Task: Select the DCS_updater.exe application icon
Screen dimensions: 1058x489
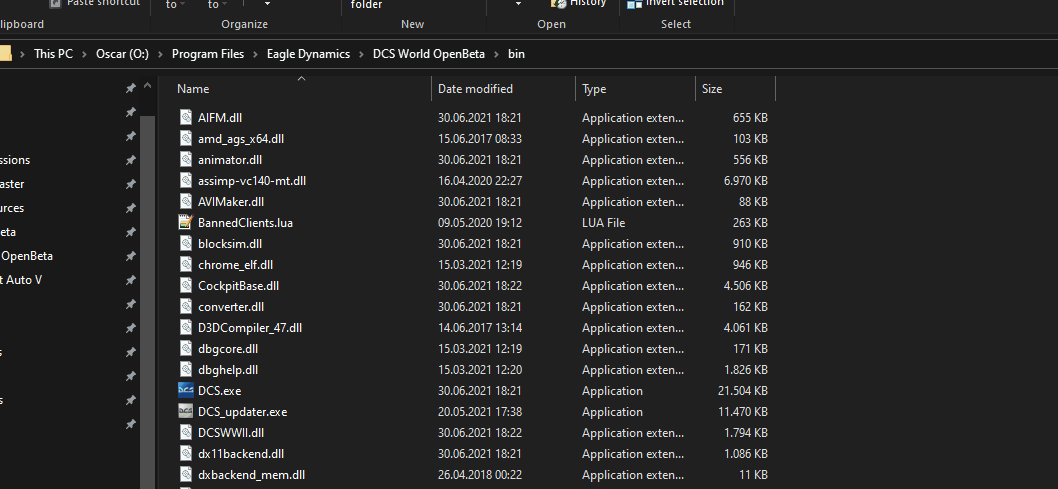Action: click(186, 411)
